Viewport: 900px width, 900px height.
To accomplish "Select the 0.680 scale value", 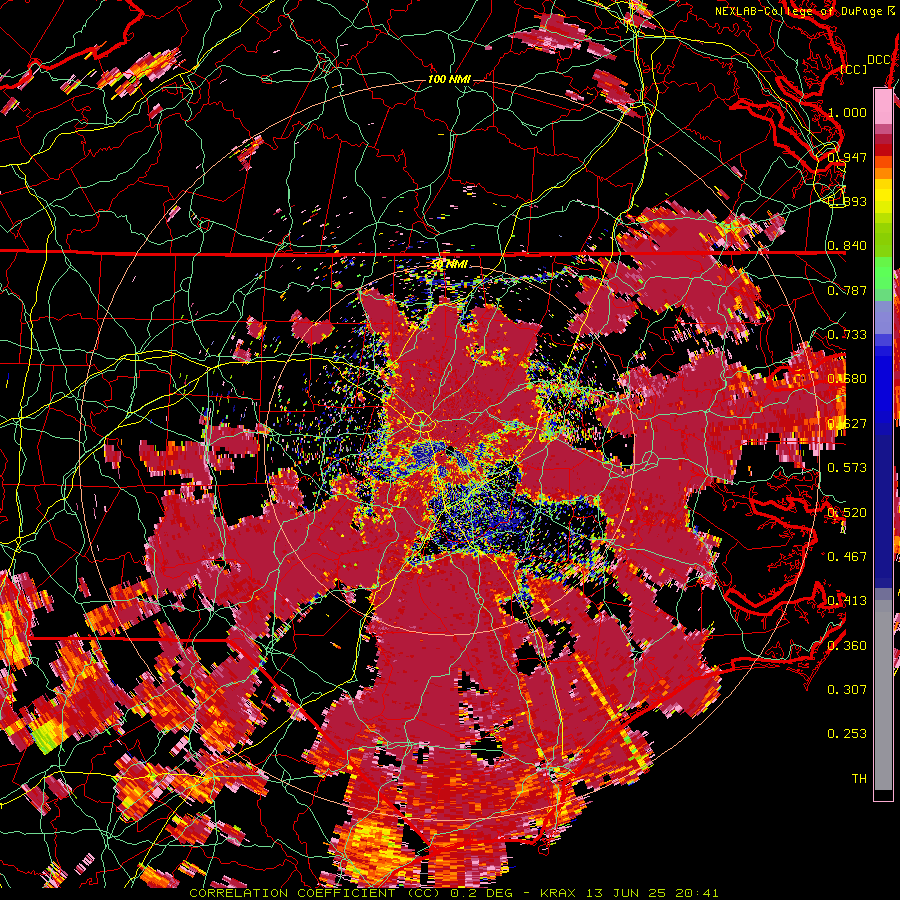I will 847,379.
